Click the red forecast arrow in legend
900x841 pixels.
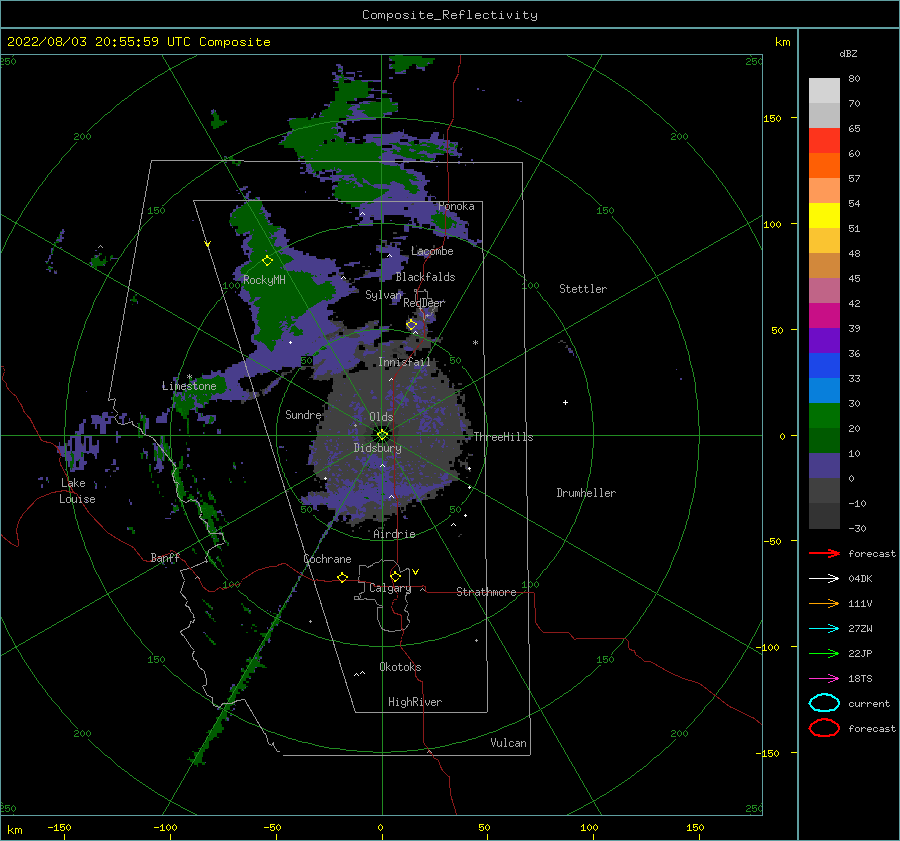824,553
